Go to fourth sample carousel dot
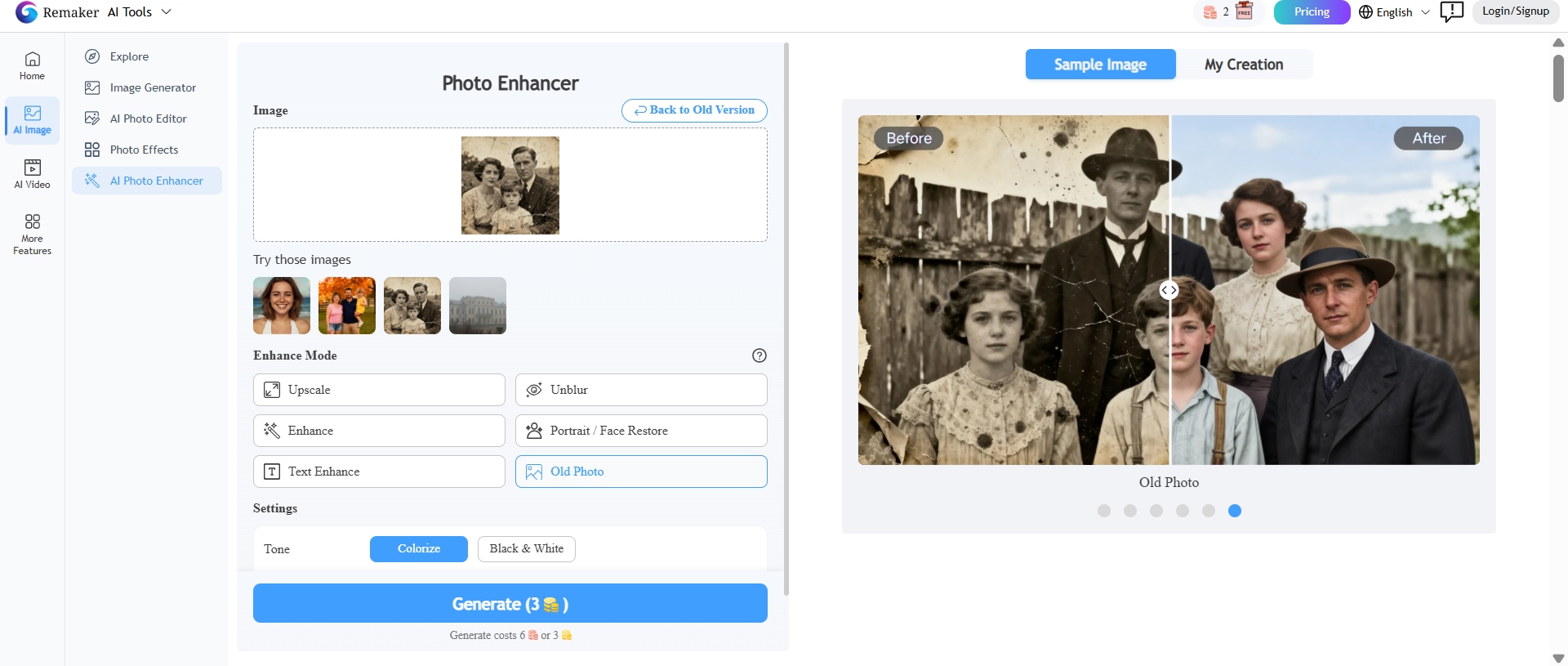 (x=1183, y=511)
